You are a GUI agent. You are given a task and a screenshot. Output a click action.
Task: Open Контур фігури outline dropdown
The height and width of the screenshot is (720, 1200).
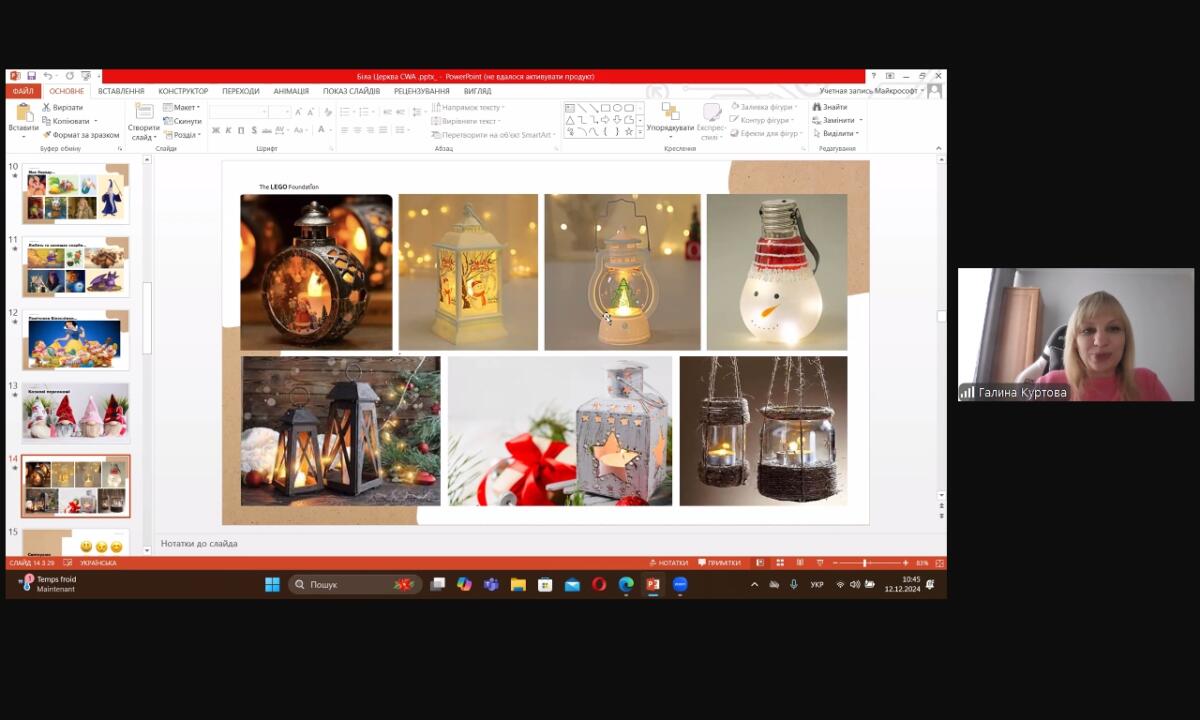click(x=763, y=120)
